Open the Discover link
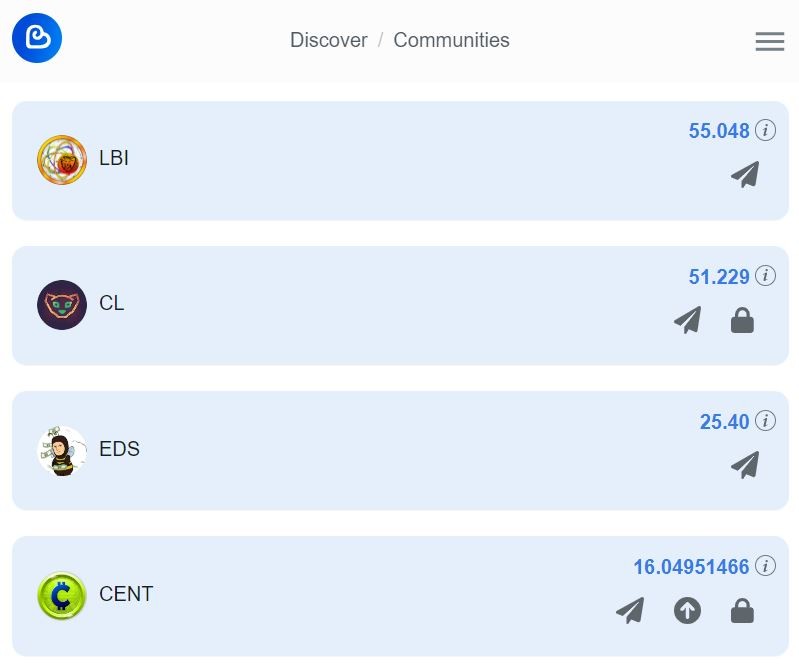Screen dimensions: 799x672 329,40
